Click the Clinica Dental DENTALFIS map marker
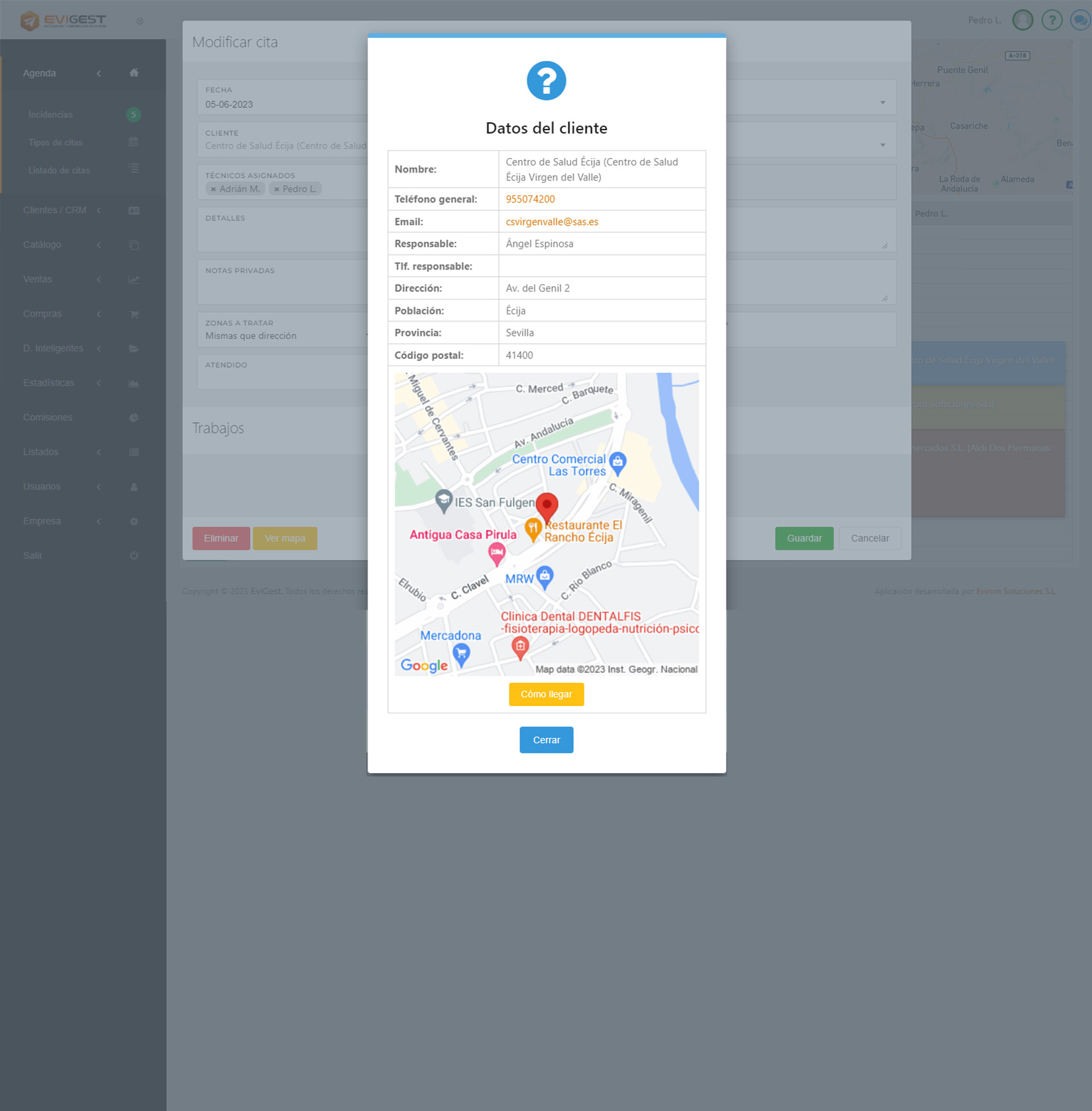 (x=520, y=648)
